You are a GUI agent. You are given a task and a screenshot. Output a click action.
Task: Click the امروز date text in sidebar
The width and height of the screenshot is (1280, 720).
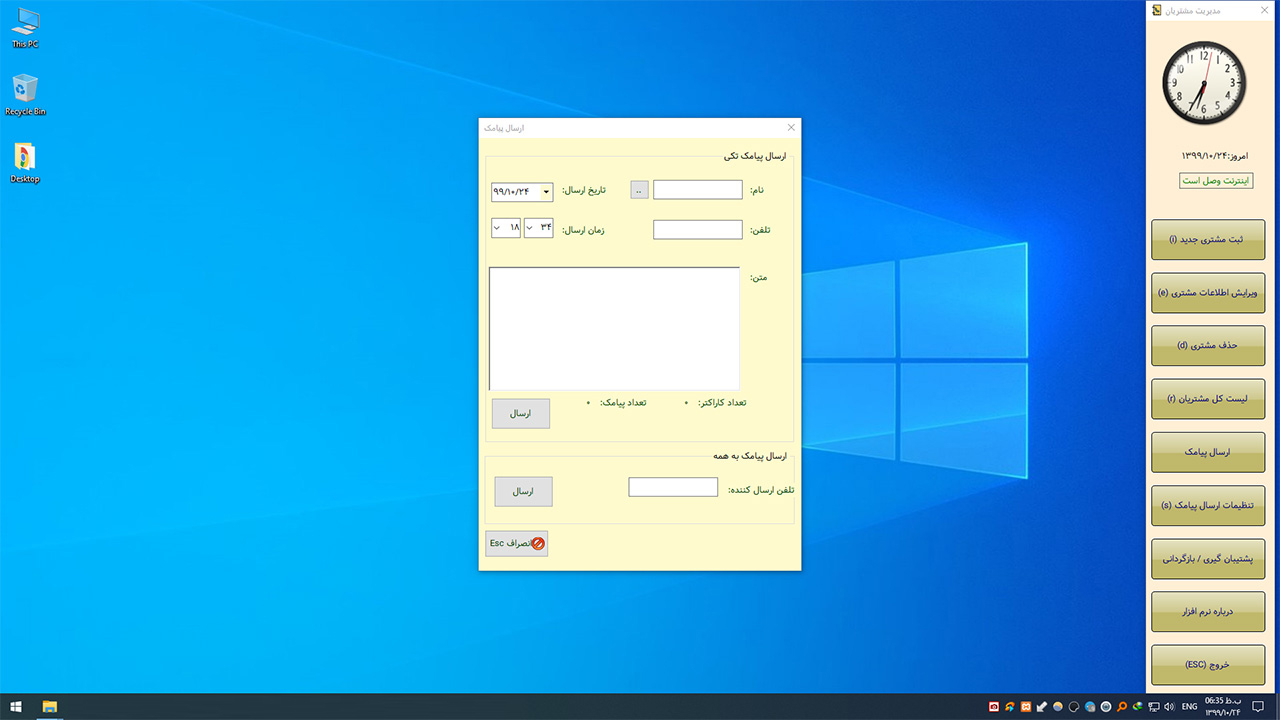pyautogui.click(x=1215, y=156)
